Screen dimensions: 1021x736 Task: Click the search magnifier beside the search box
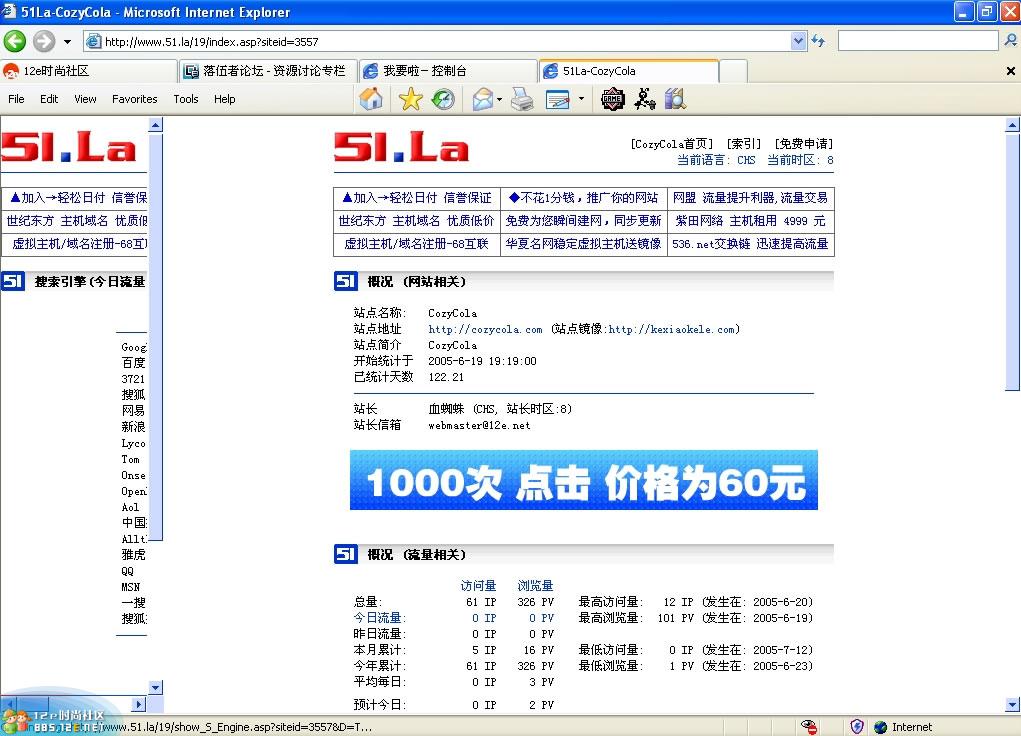(1010, 41)
